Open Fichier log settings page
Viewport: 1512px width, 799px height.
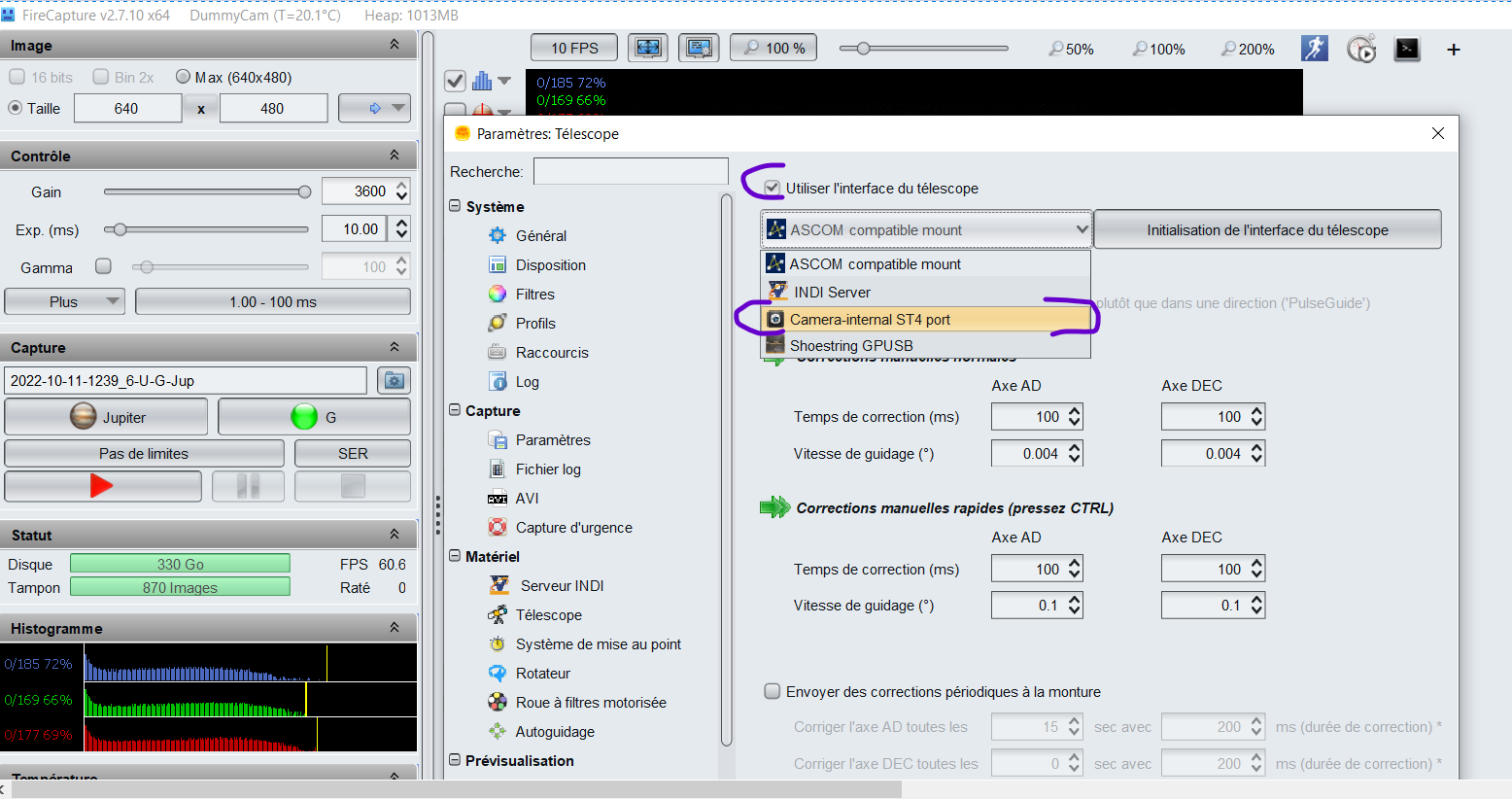click(548, 469)
